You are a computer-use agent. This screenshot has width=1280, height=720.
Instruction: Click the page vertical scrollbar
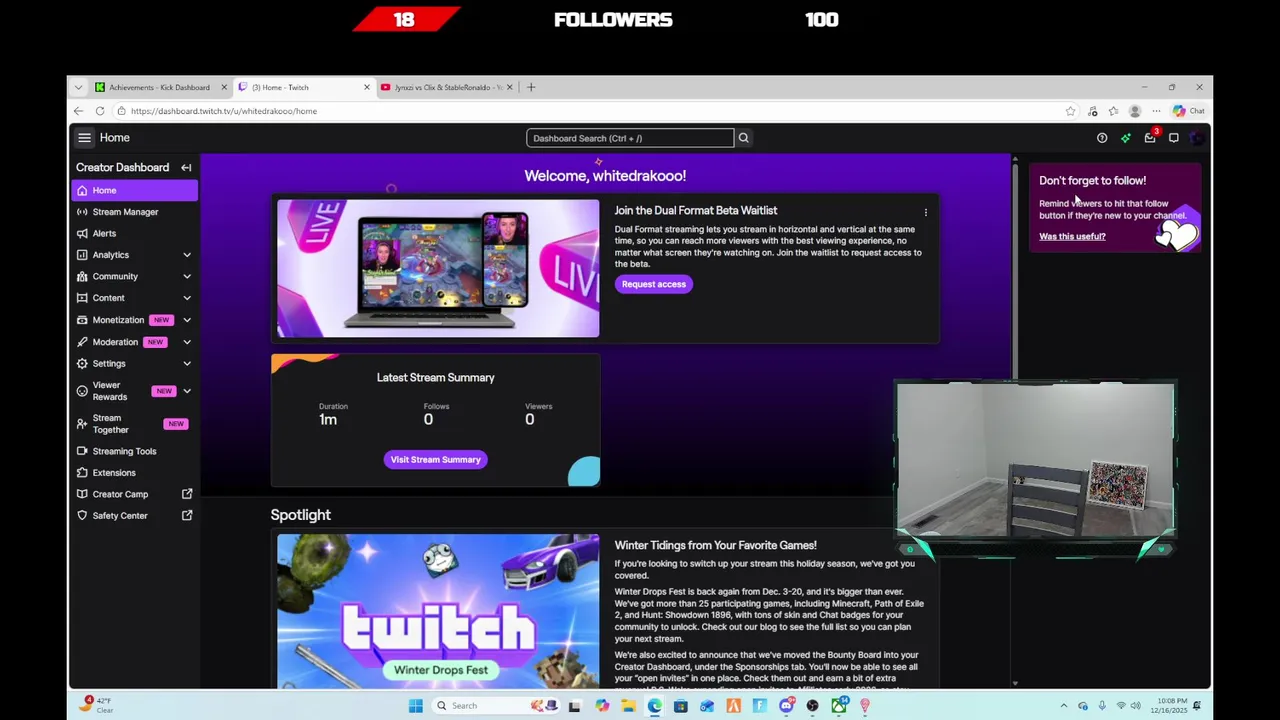(x=1016, y=270)
